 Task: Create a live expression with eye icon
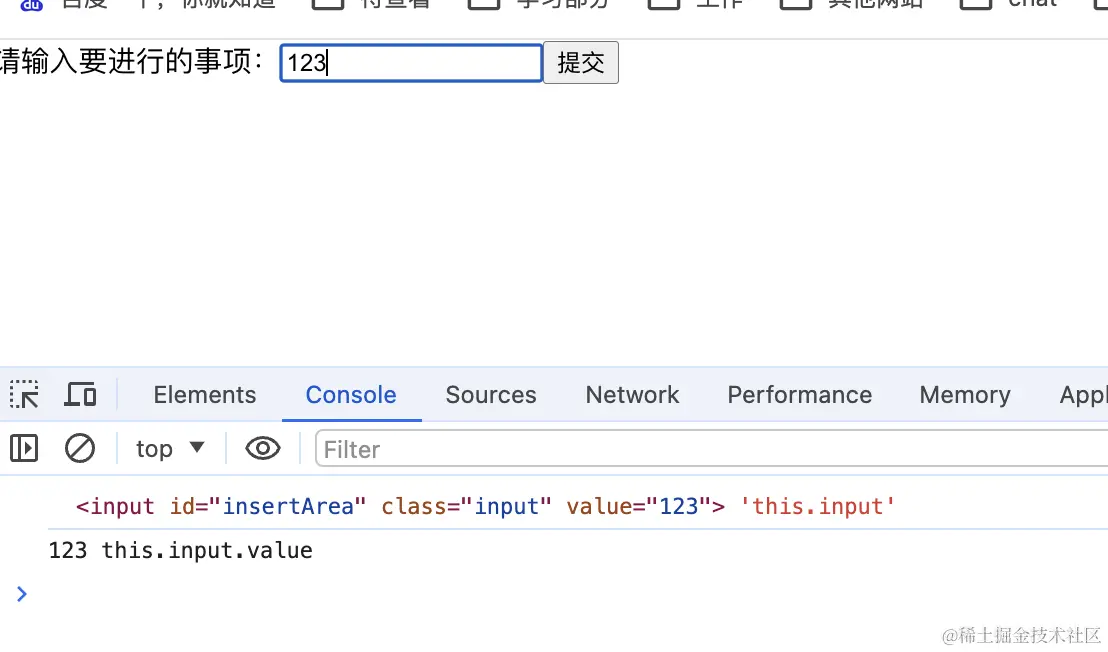262,449
